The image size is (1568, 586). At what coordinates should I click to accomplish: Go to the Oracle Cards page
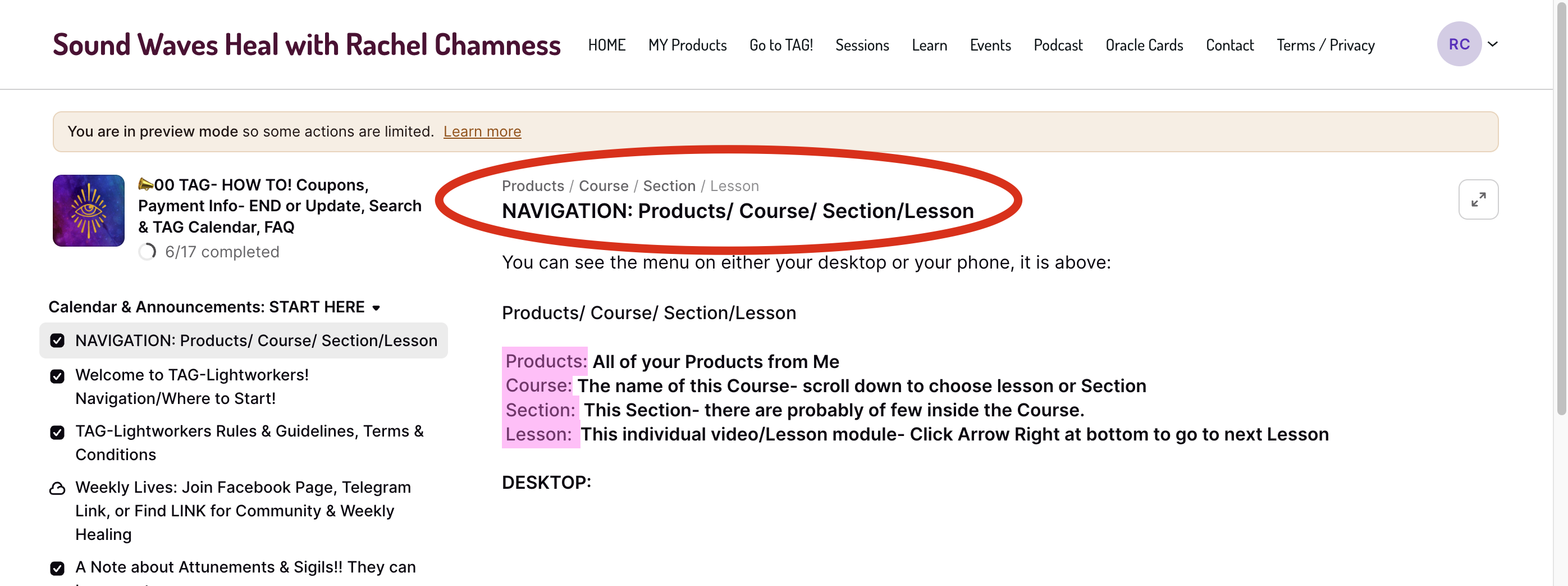pos(1144,46)
